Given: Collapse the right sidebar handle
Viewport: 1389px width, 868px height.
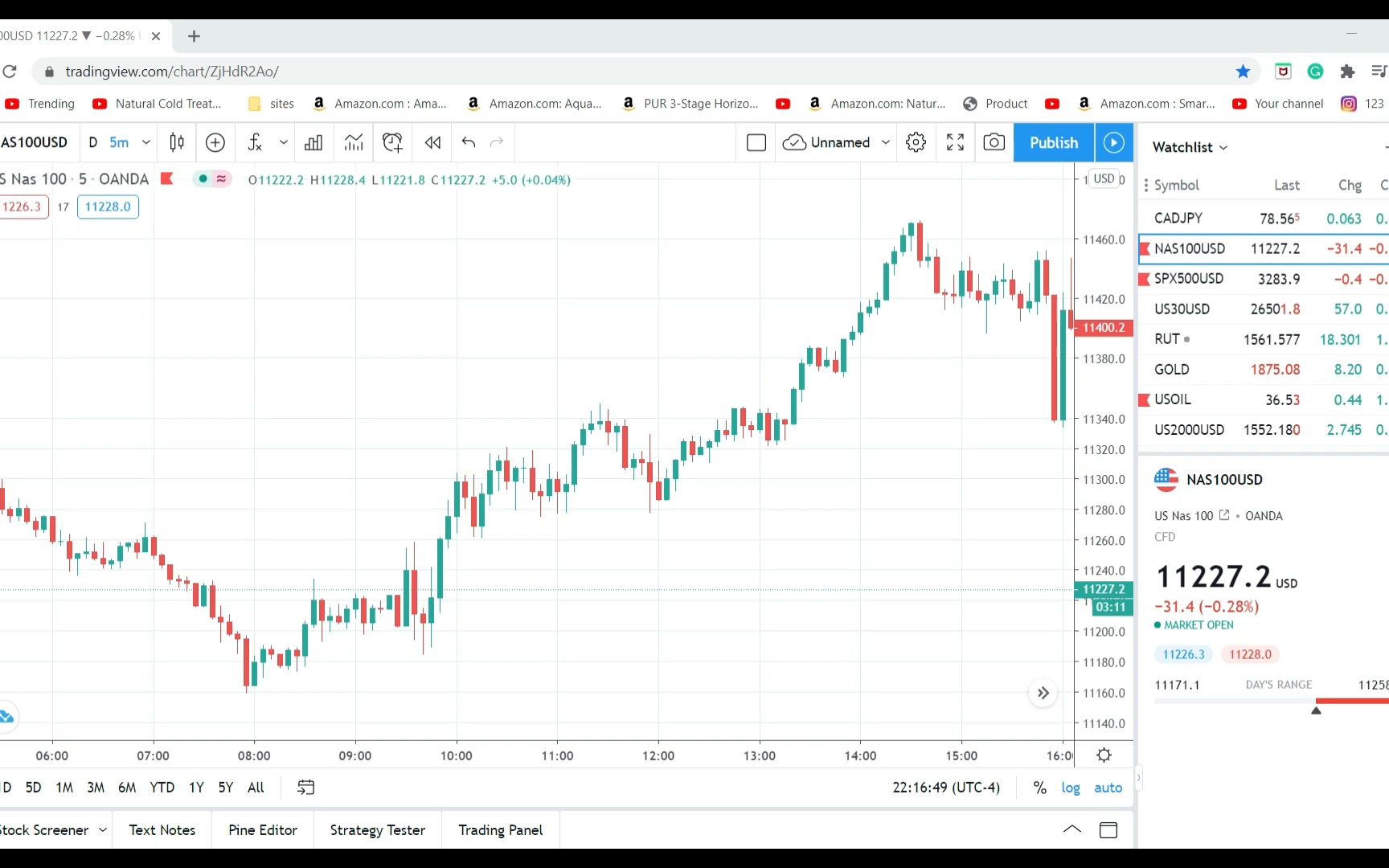Looking at the screenshot, I should 1138,778.
